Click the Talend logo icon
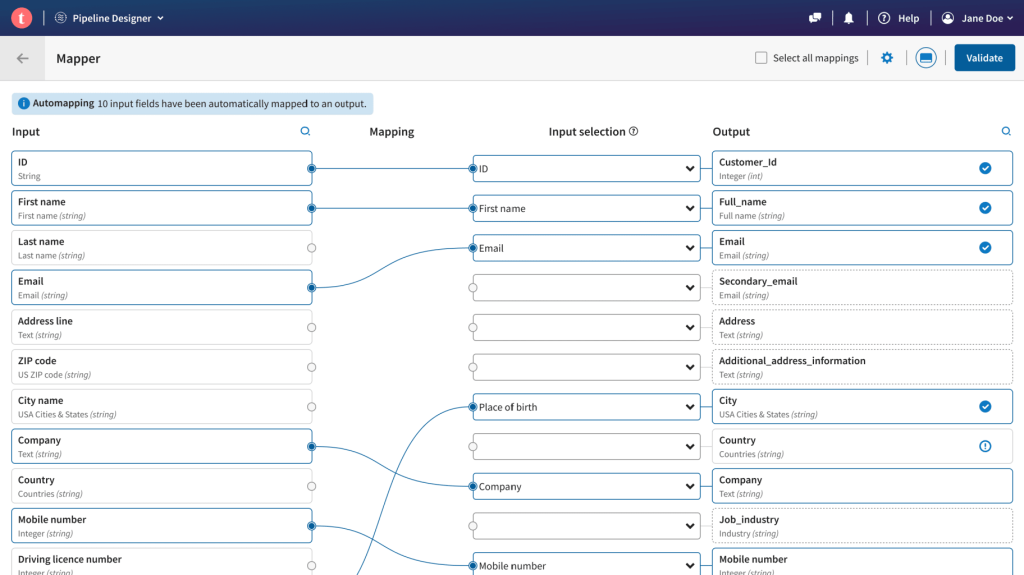The height and width of the screenshot is (575, 1024). coord(21,18)
